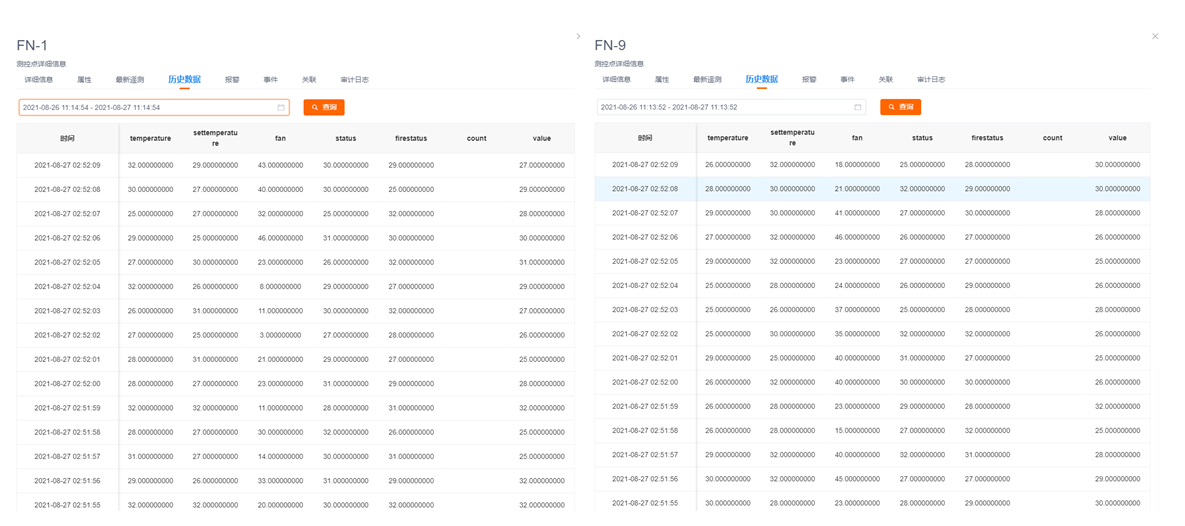Focus the FN-1 date range input

pyautogui.click(x=154, y=108)
